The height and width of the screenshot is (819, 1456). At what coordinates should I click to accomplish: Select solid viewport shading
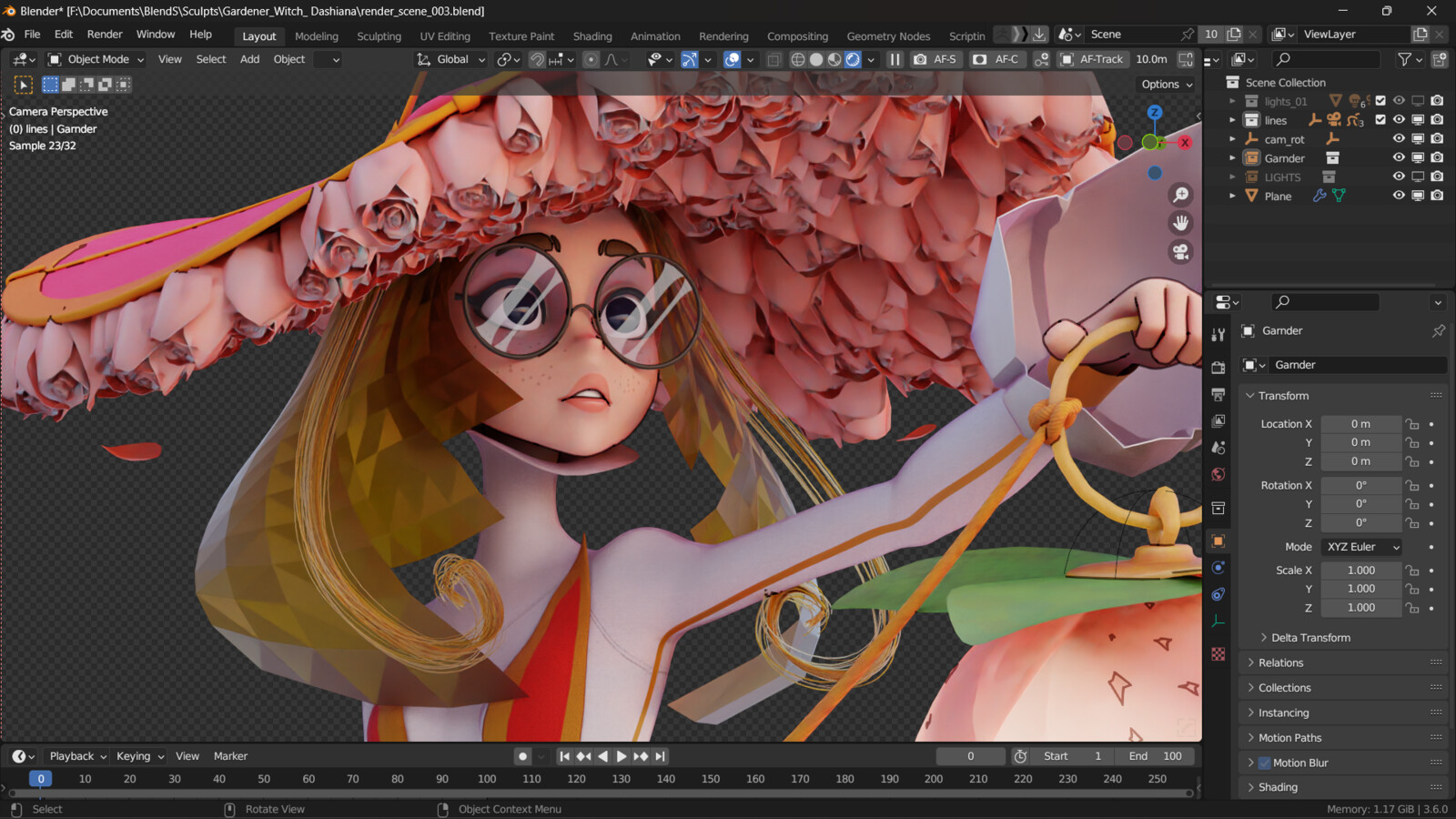(x=816, y=59)
